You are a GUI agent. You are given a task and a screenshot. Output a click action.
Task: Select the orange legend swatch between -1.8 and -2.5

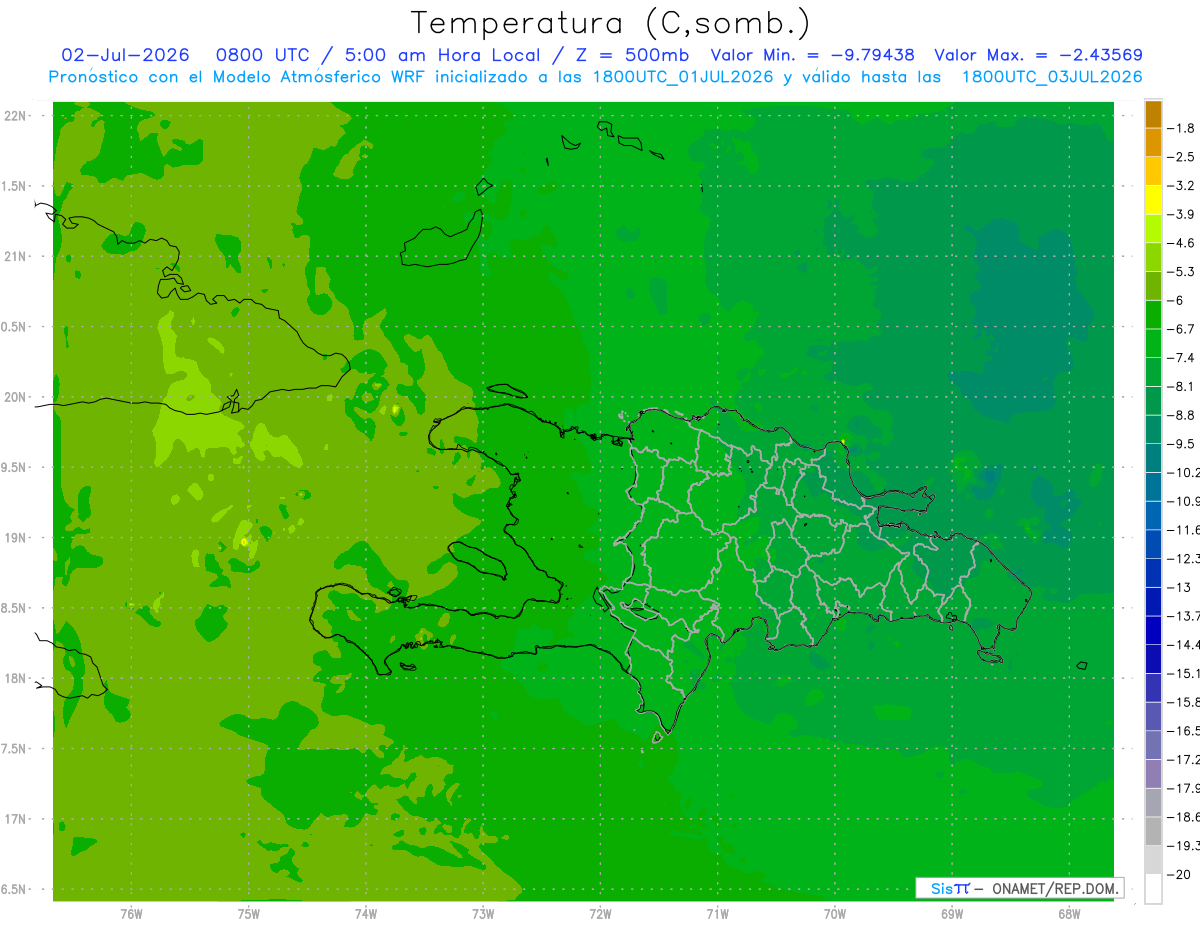point(1153,143)
